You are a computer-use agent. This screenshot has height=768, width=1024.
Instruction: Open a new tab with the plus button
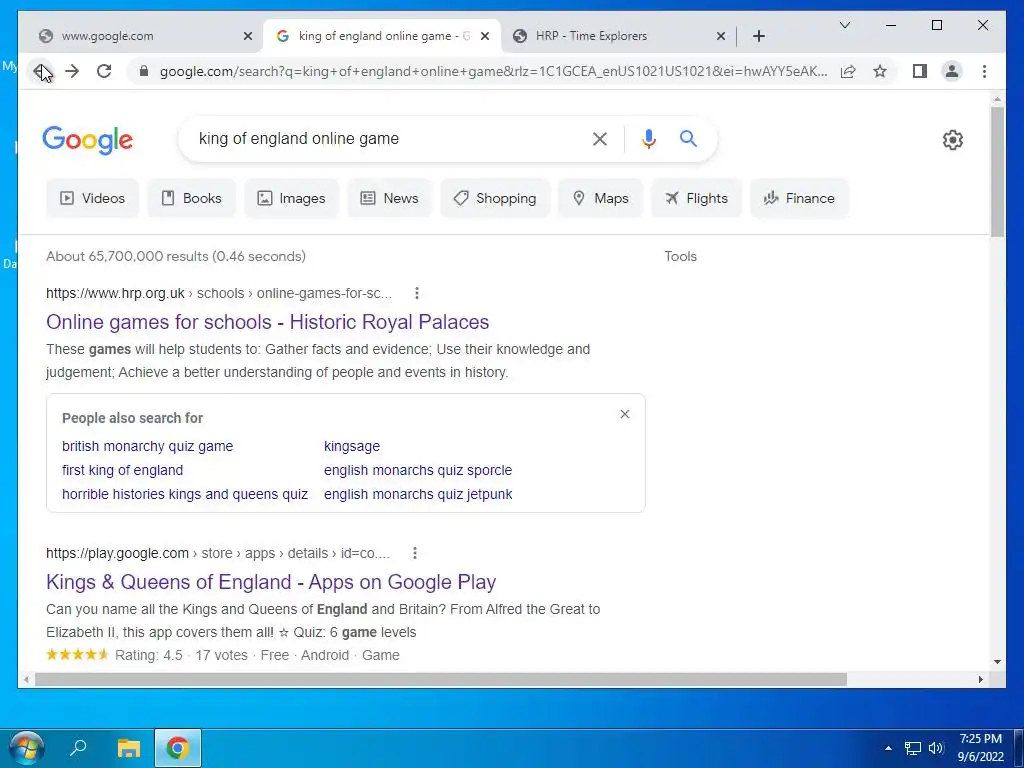coord(758,36)
